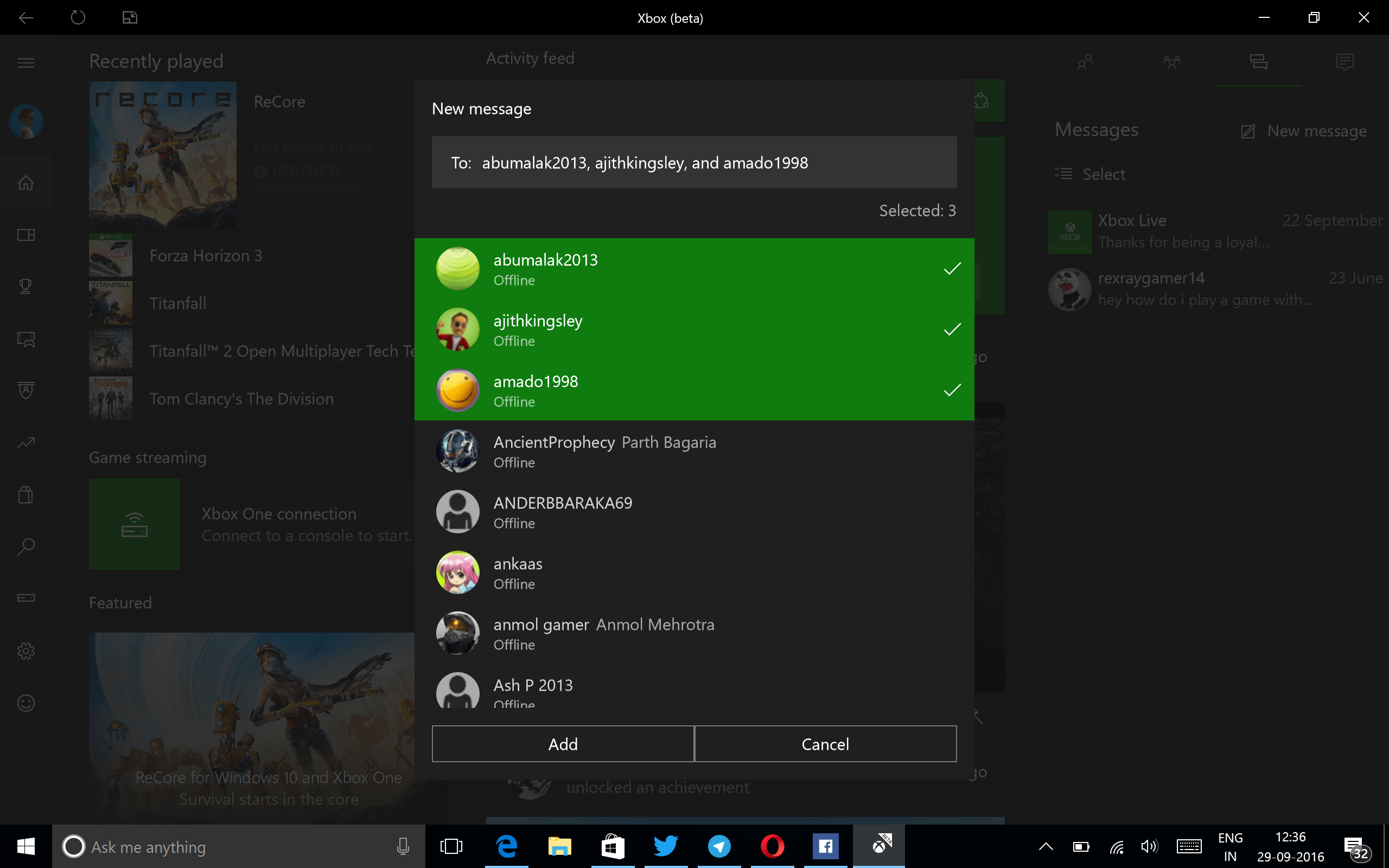Screen dimensions: 1389x868
Task: Open Titanfall in recently played
Action: (251, 303)
